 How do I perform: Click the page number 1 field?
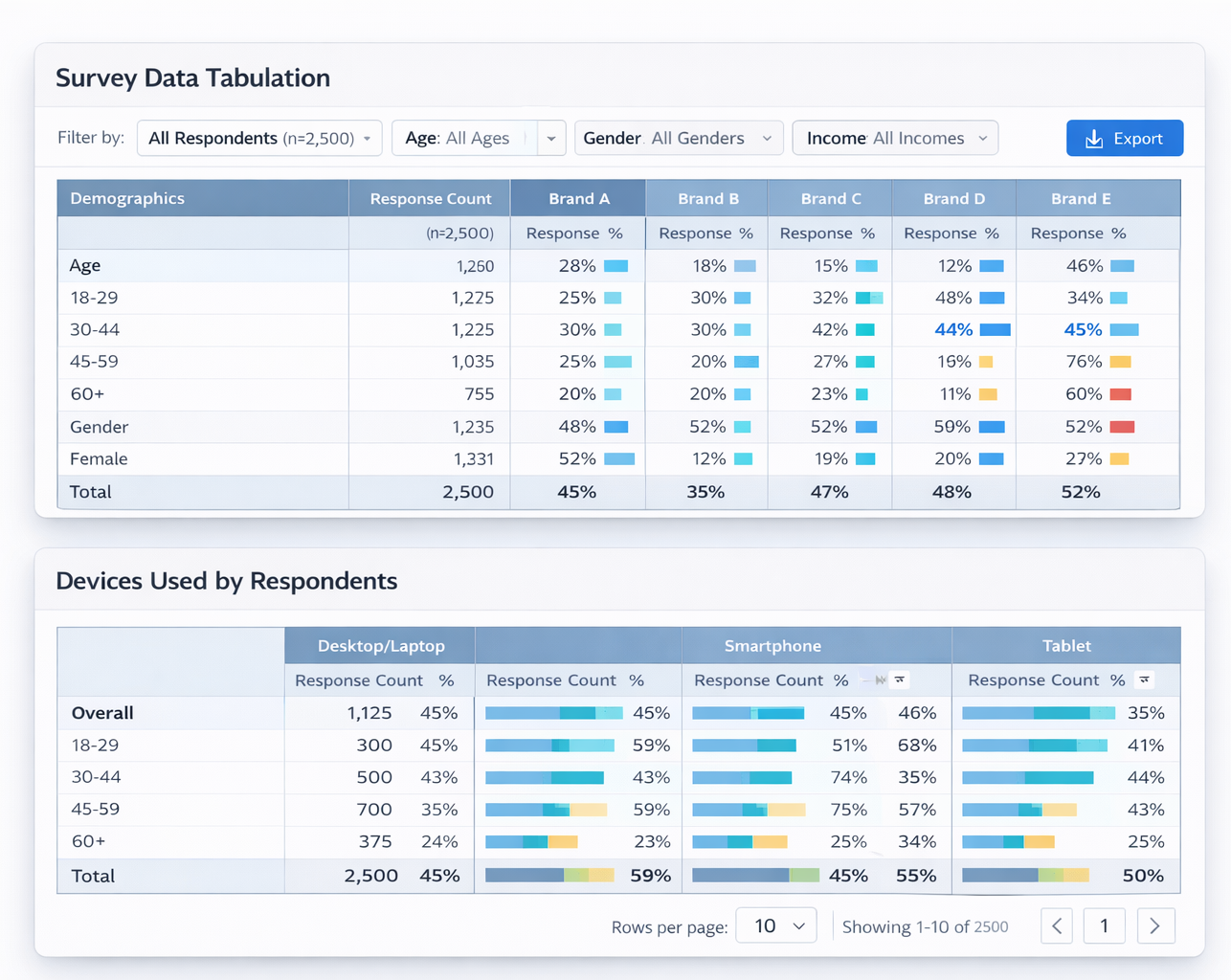(x=1104, y=925)
